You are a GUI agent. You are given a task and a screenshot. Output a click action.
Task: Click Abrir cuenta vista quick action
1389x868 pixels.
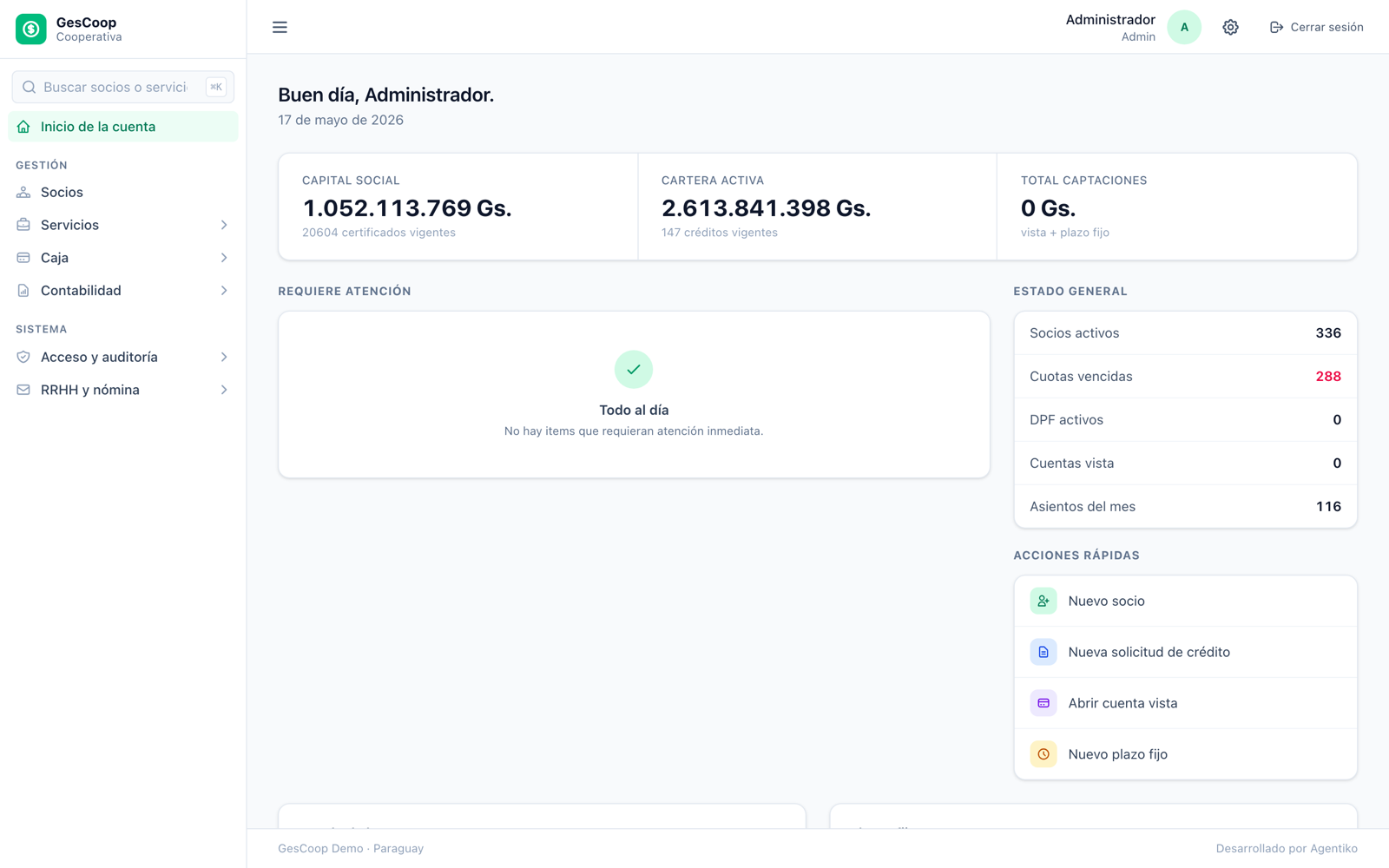[1186, 703]
